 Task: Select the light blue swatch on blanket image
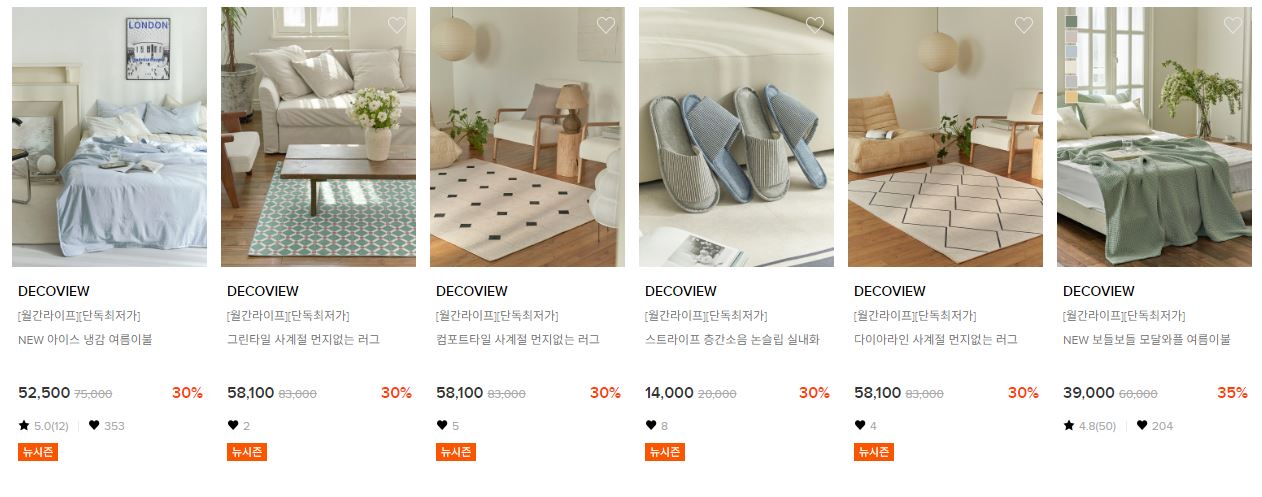1071,51
